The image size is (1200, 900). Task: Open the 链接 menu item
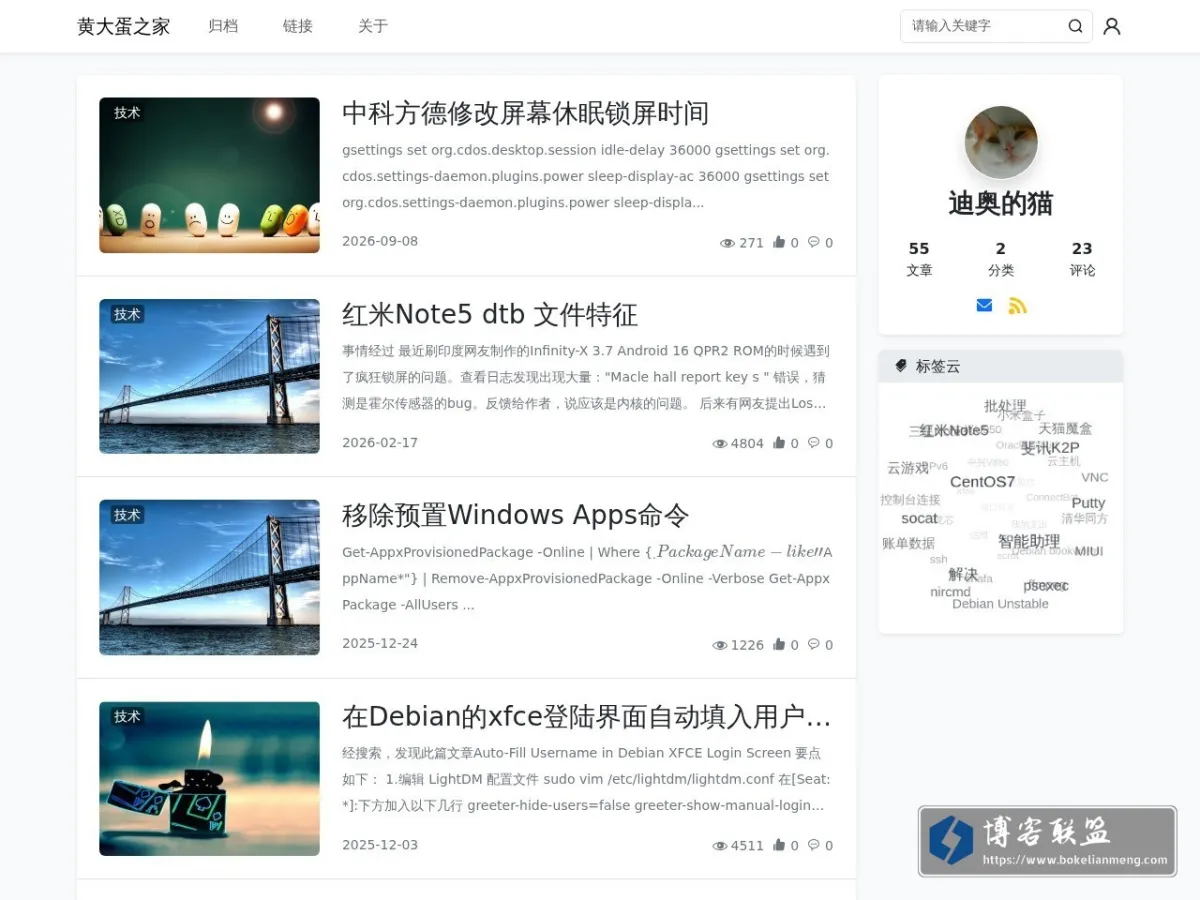(298, 26)
